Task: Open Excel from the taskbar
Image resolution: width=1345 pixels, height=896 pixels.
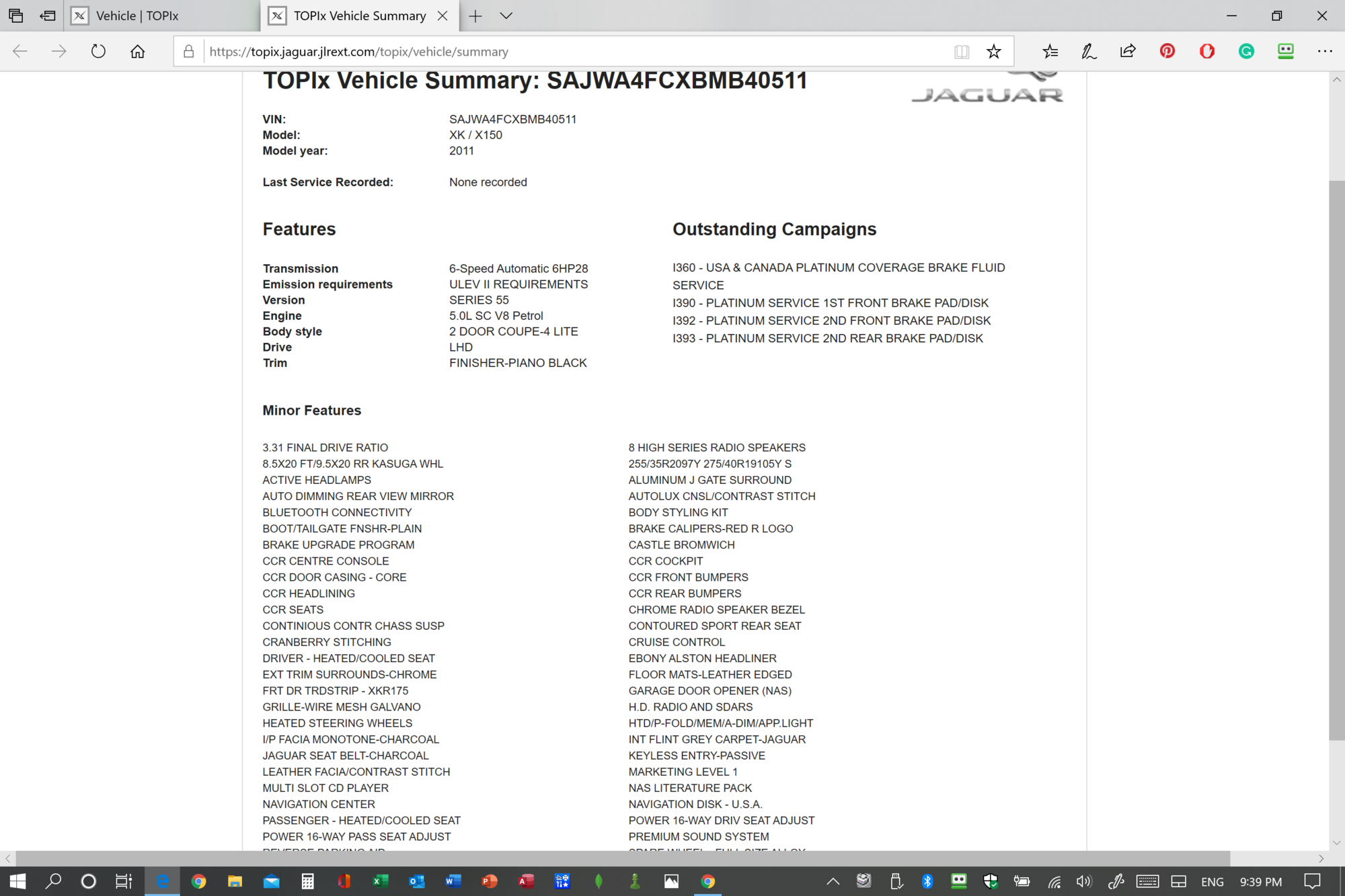Action: pyautogui.click(x=380, y=881)
